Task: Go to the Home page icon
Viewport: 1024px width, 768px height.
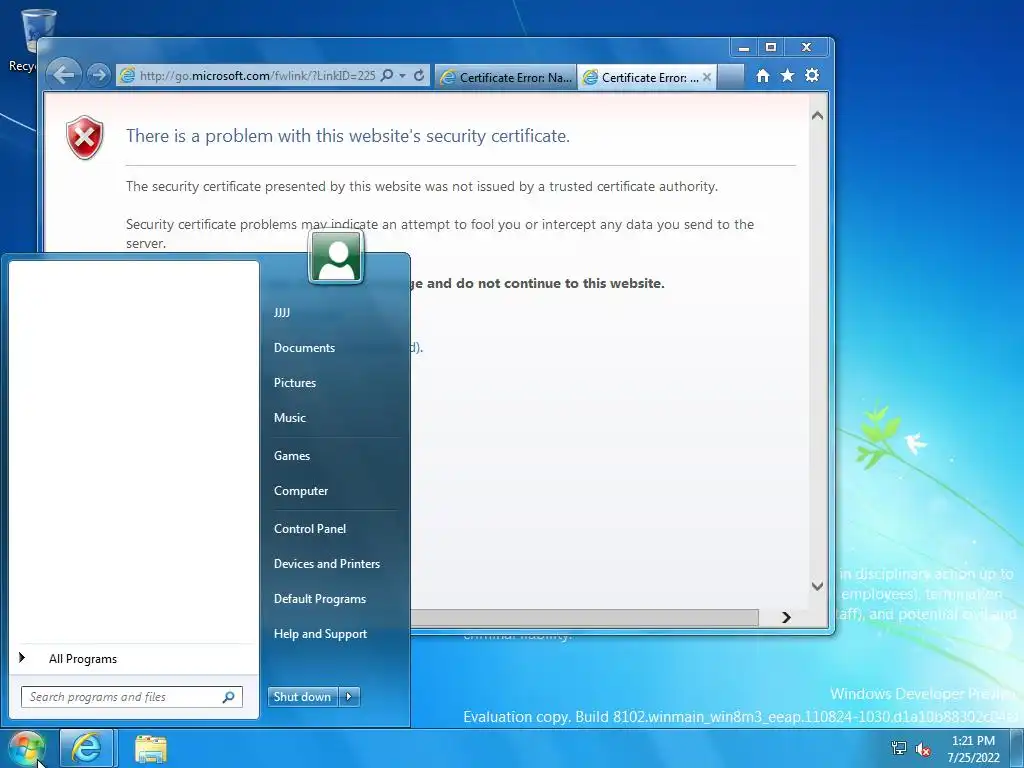Action: 762,76
